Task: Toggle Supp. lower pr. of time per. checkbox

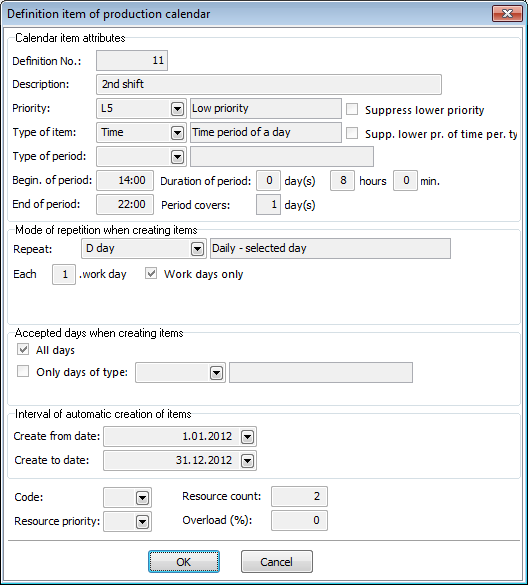Action: [x=352, y=133]
